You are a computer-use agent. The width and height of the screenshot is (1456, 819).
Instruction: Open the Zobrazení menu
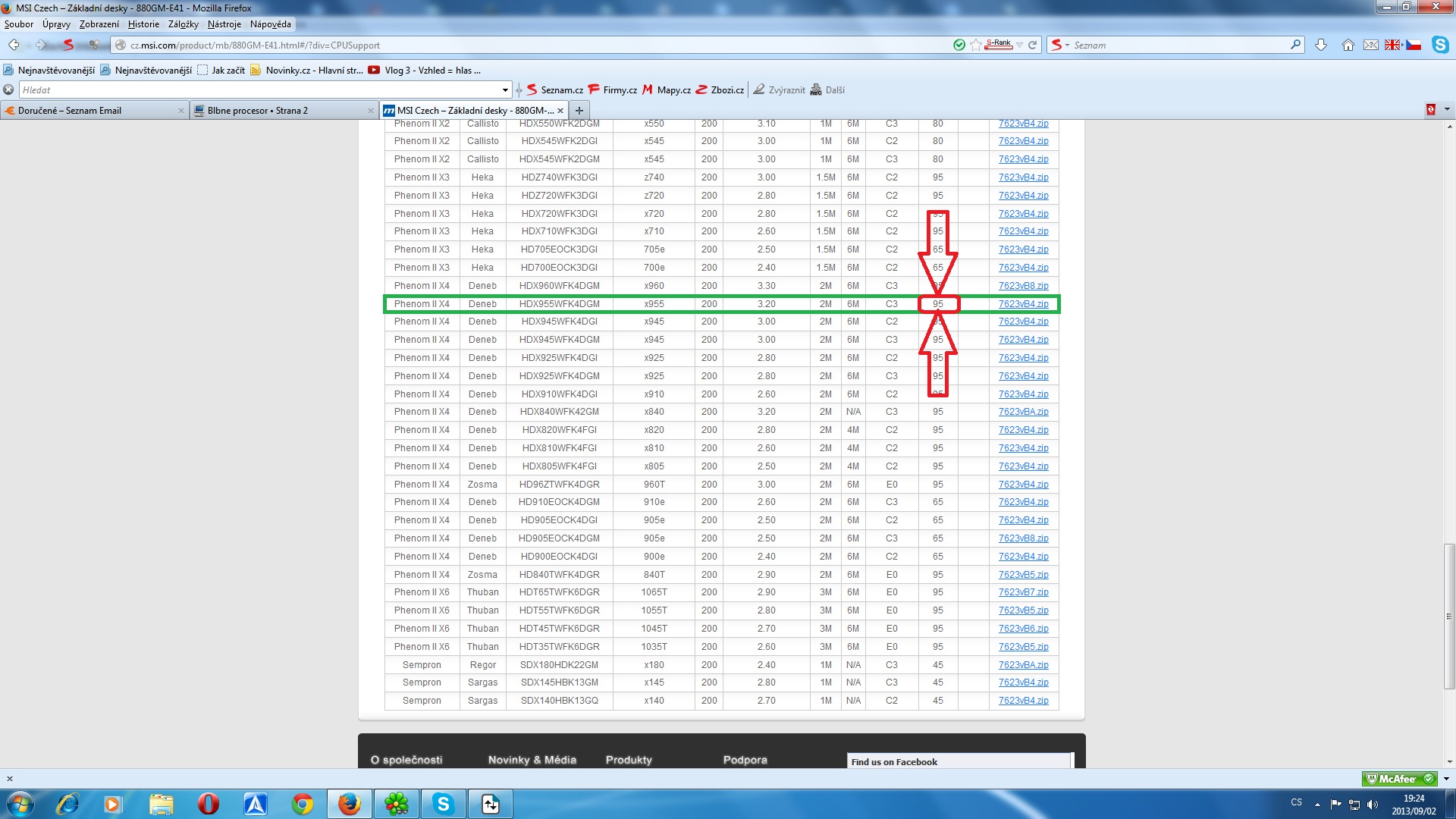tap(99, 24)
